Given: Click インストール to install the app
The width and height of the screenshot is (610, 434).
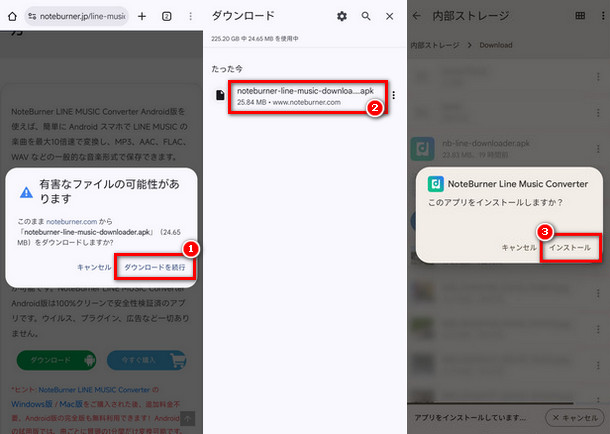Looking at the screenshot, I should pyautogui.click(x=570, y=247).
